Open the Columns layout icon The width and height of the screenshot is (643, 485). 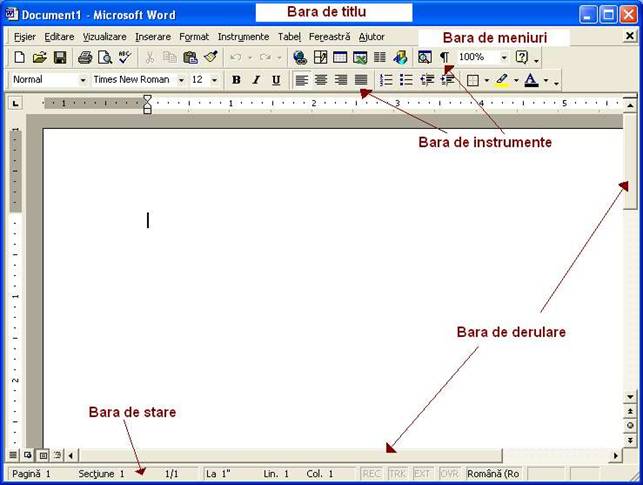pos(380,57)
